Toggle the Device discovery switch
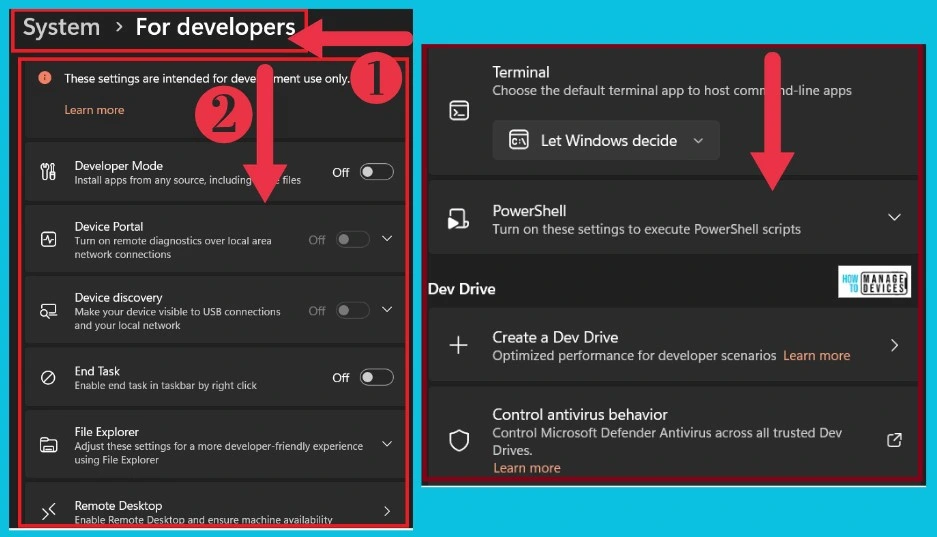The width and height of the screenshot is (937, 537). click(x=353, y=311)
